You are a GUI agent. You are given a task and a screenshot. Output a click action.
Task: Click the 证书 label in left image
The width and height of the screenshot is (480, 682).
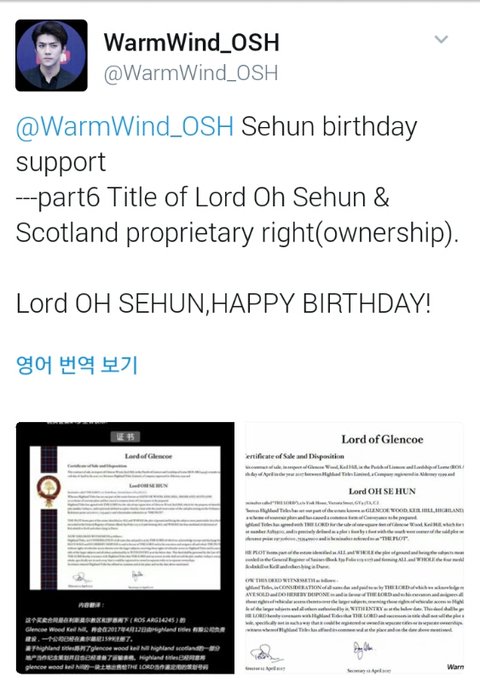coord(125,437)
